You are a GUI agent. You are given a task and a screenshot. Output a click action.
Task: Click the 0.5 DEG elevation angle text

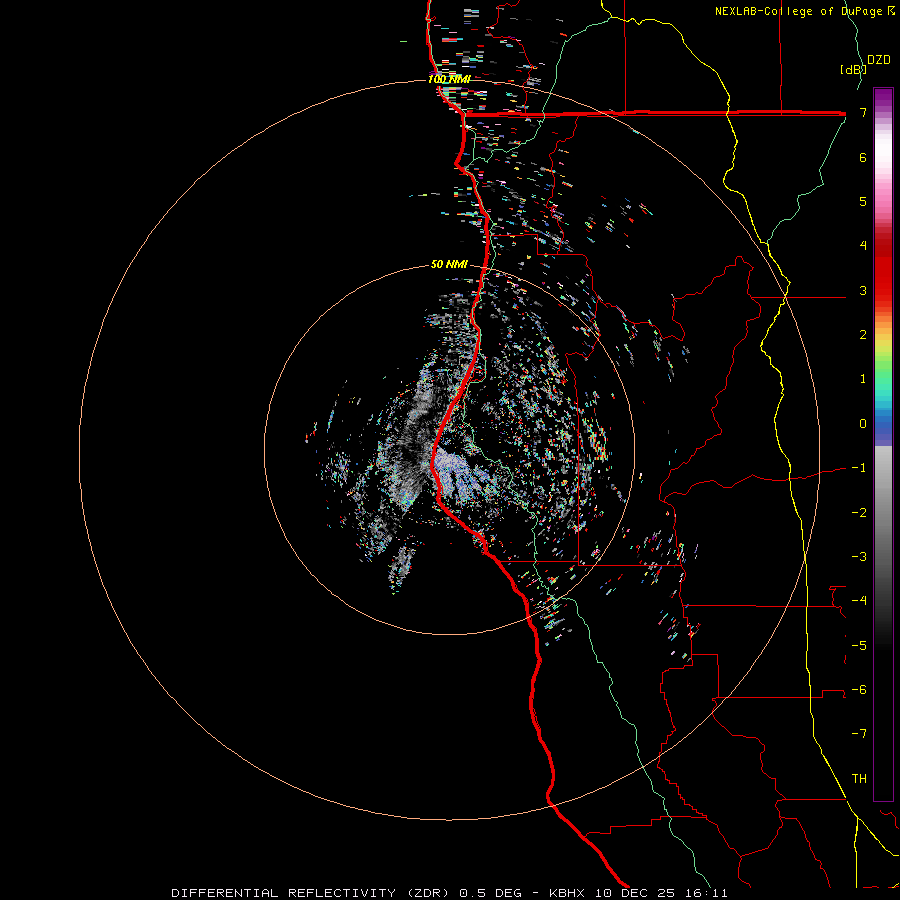pyautogui.click(x=491, y=893)
